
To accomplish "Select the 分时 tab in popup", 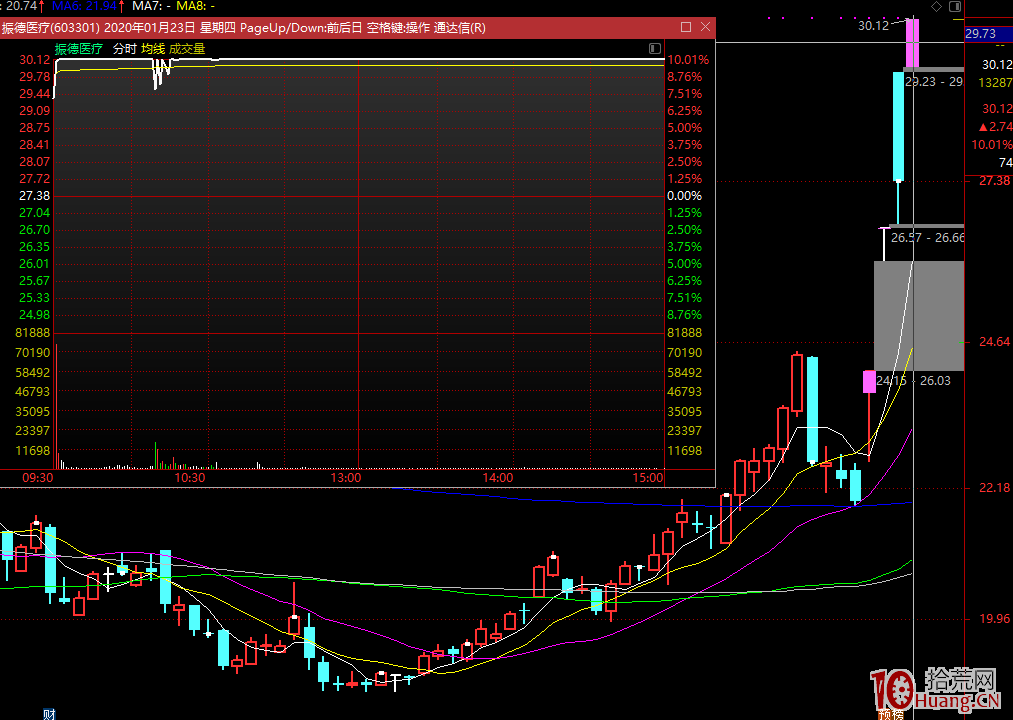I will pyautogui.click(x=125, y=48).
